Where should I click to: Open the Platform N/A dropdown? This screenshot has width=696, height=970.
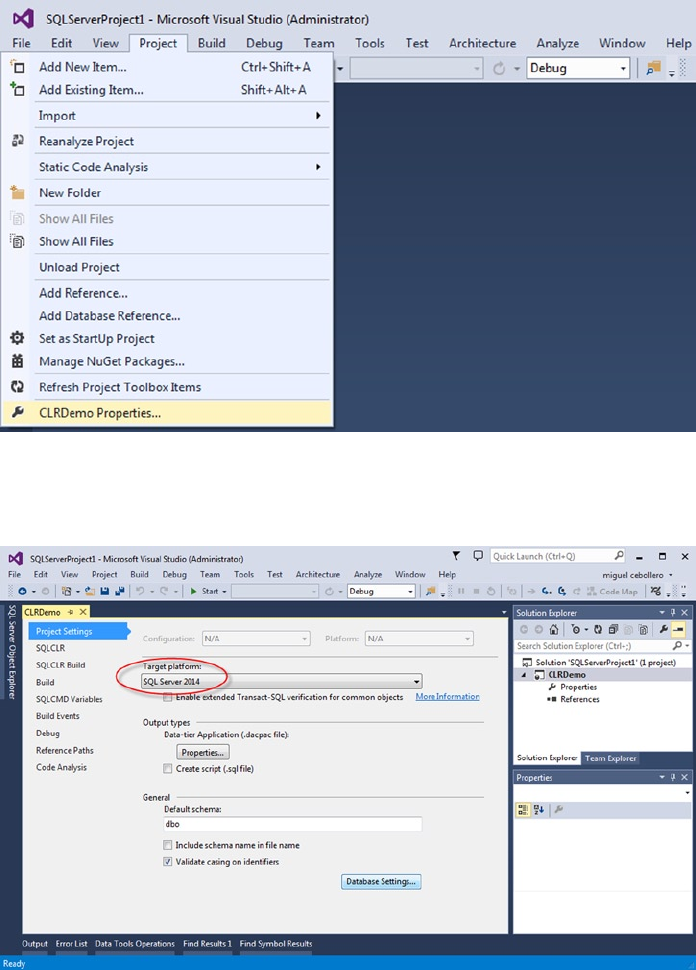pyautogui.click(x=419, y=638)
